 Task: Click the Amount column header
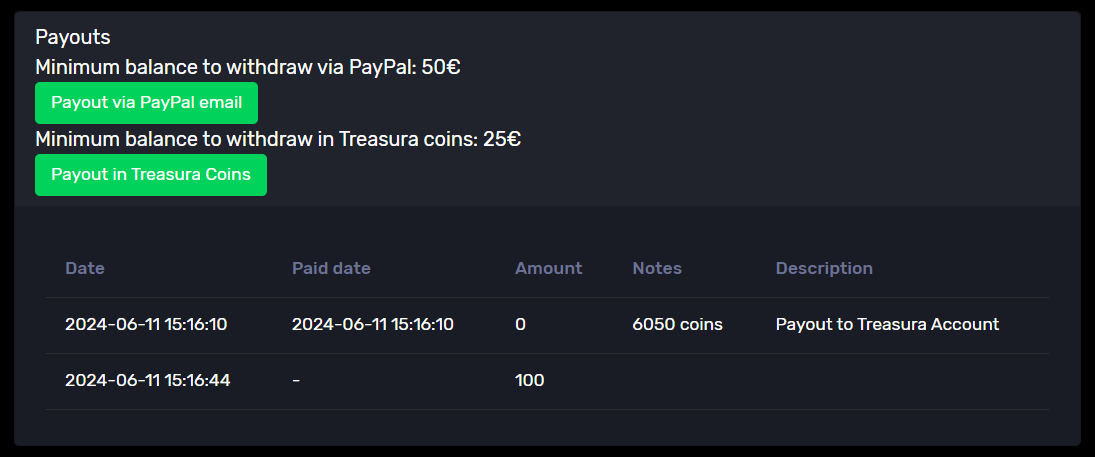548,268
